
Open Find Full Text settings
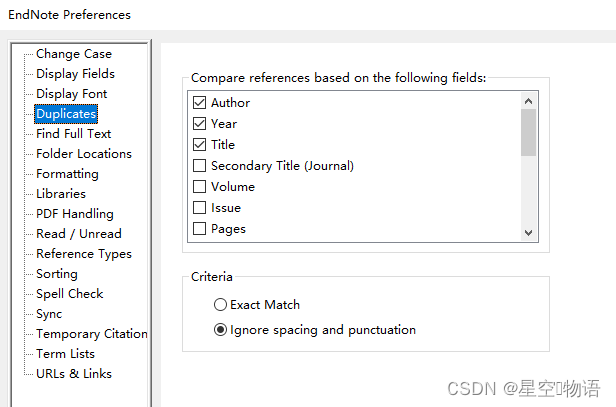pos(73,134)
